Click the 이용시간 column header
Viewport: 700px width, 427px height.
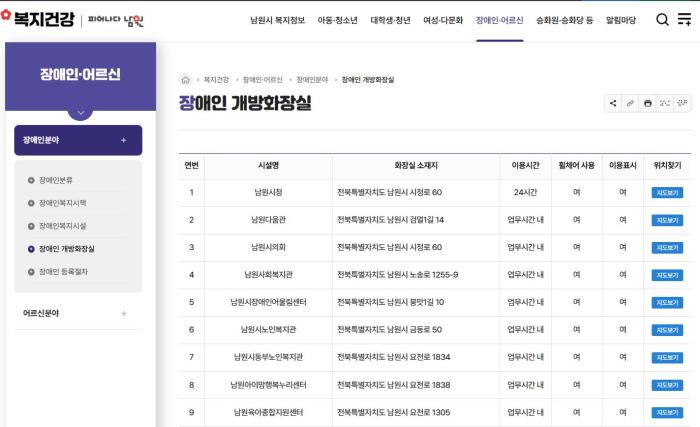click(525, 165)
